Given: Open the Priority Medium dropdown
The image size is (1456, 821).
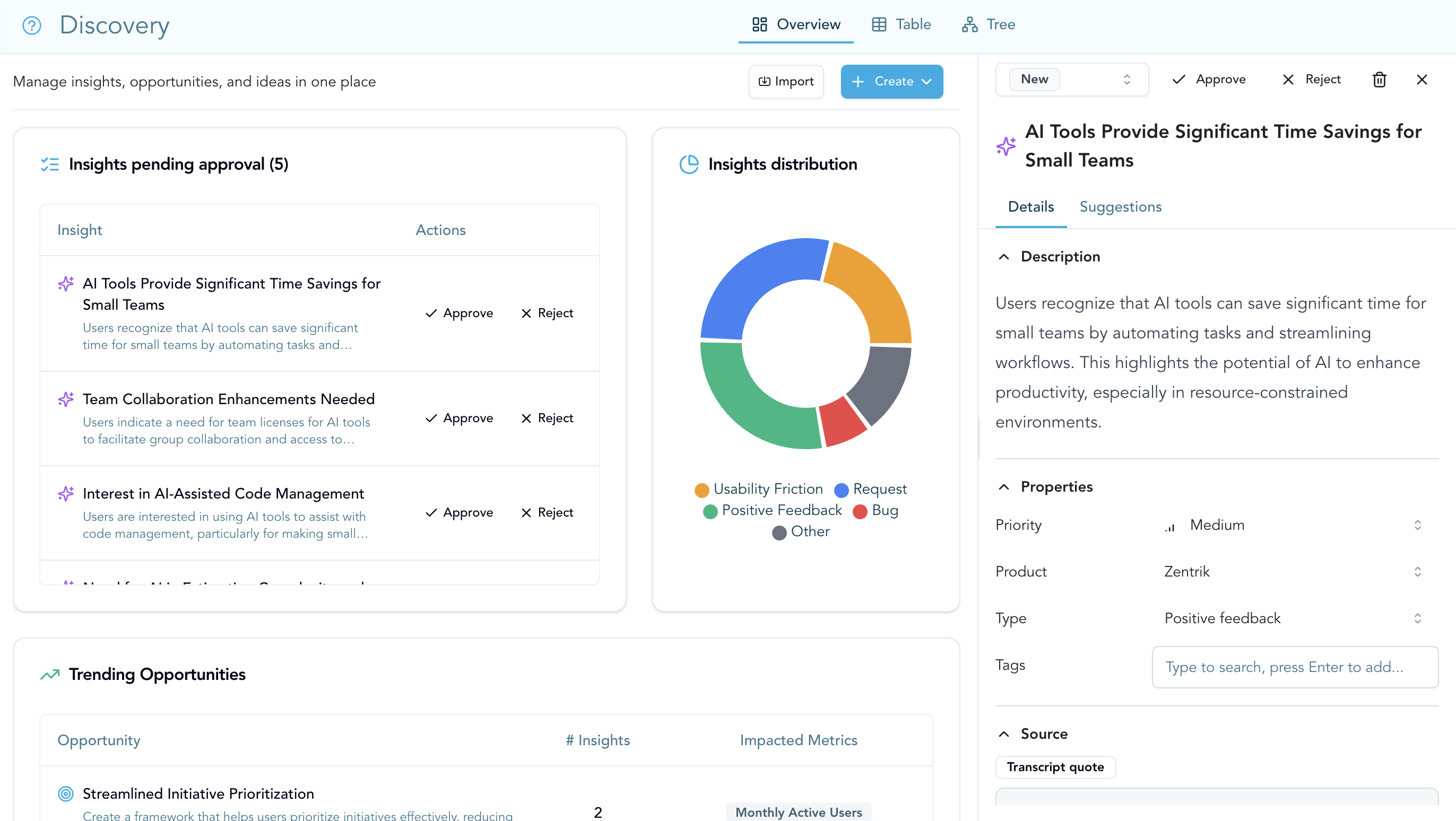Looking at the screenshot, I should [x=1292, y=525].
